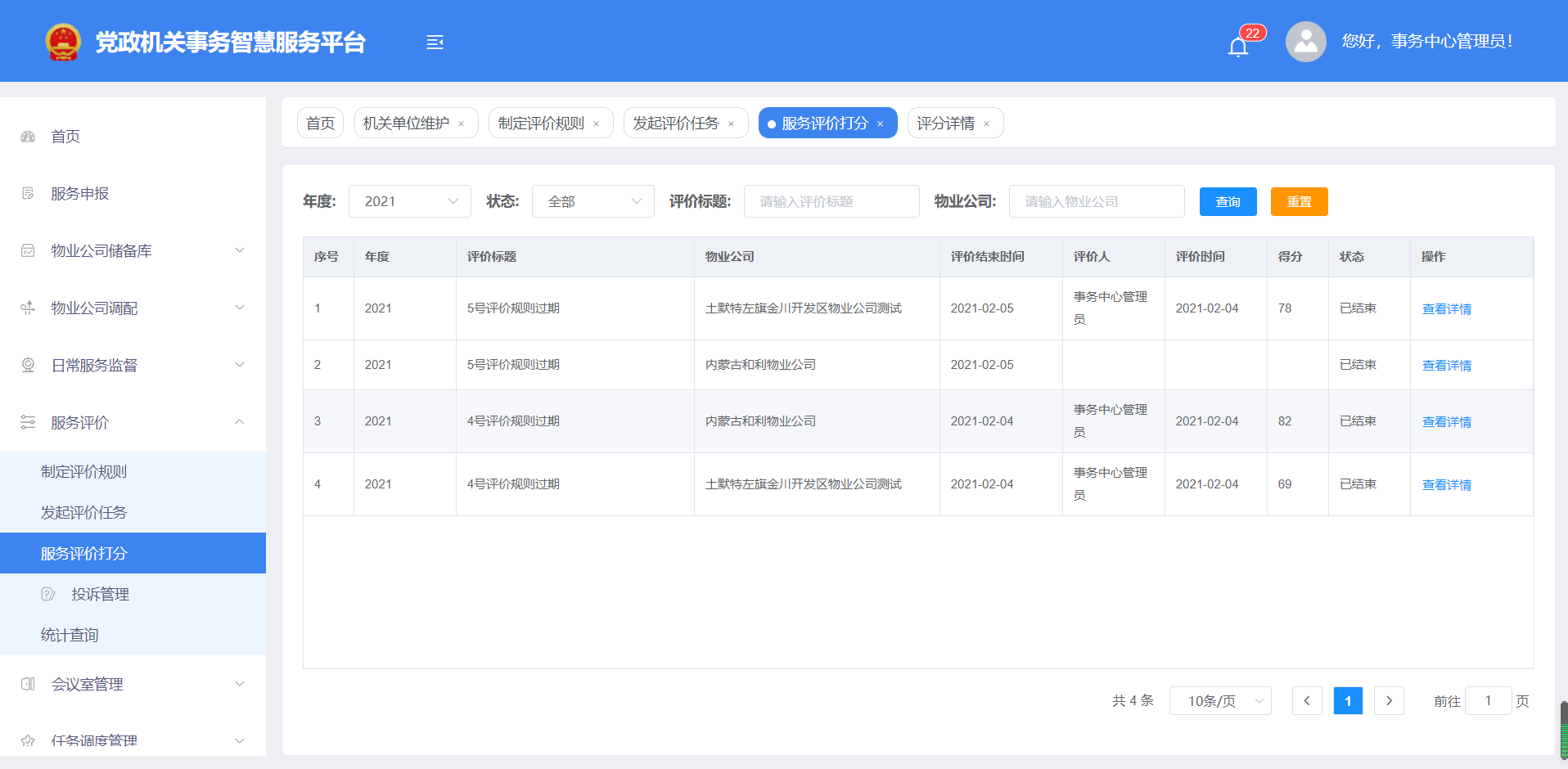The image size is (1568, 769).
Task: Click the orange 重置 button
Action: [x=1299, y=201]
